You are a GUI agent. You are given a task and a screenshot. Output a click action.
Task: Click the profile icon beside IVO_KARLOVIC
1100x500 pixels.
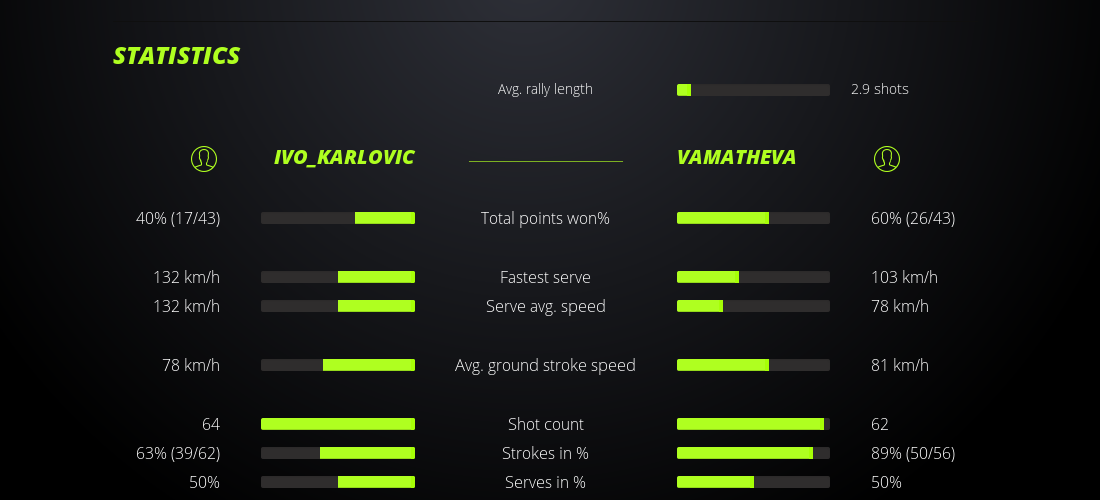point(204,158)
